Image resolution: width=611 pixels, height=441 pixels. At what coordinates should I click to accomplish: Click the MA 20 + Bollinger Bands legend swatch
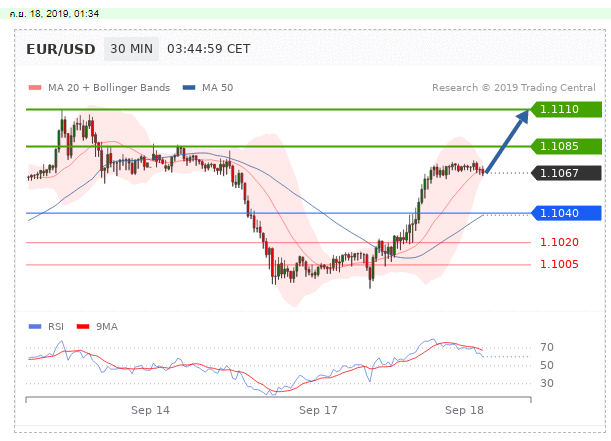click(x=35, y=88)
